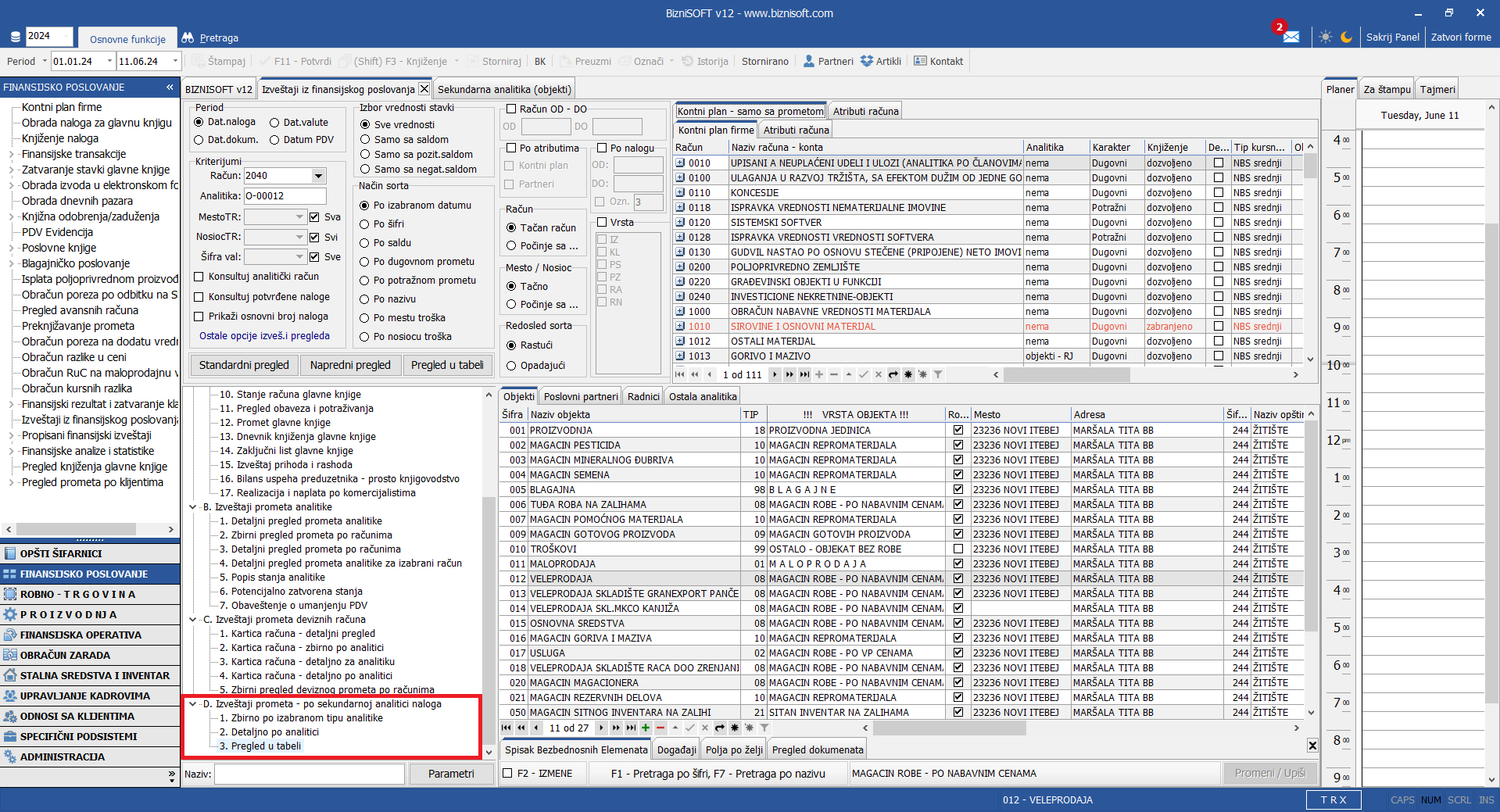The image size is (1500, 812).
Task: Switch to light theme sun icon
Action: [x=1325, y=37]
